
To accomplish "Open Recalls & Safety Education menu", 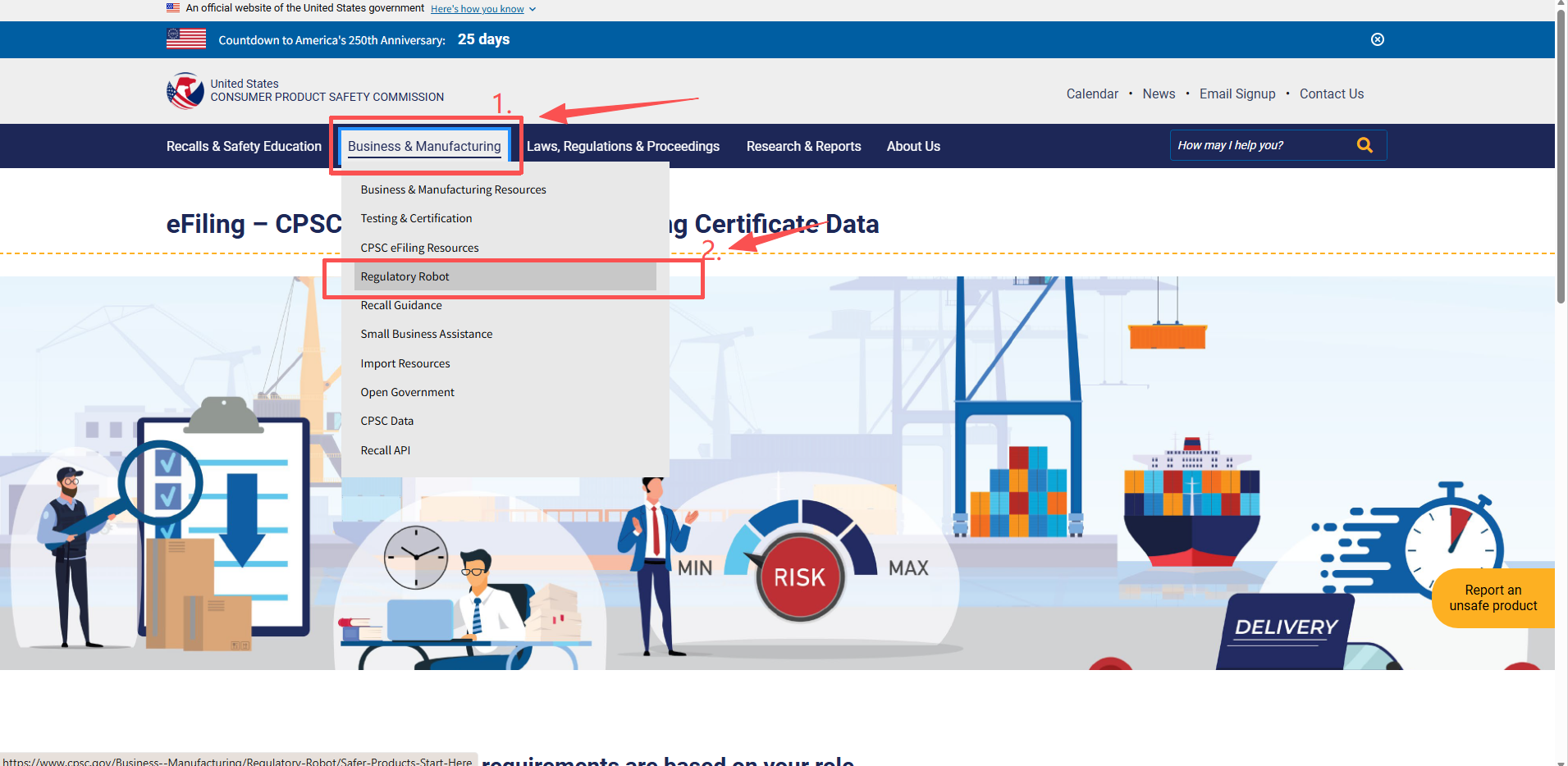I will pyautogui.click(x=244, y=146).
